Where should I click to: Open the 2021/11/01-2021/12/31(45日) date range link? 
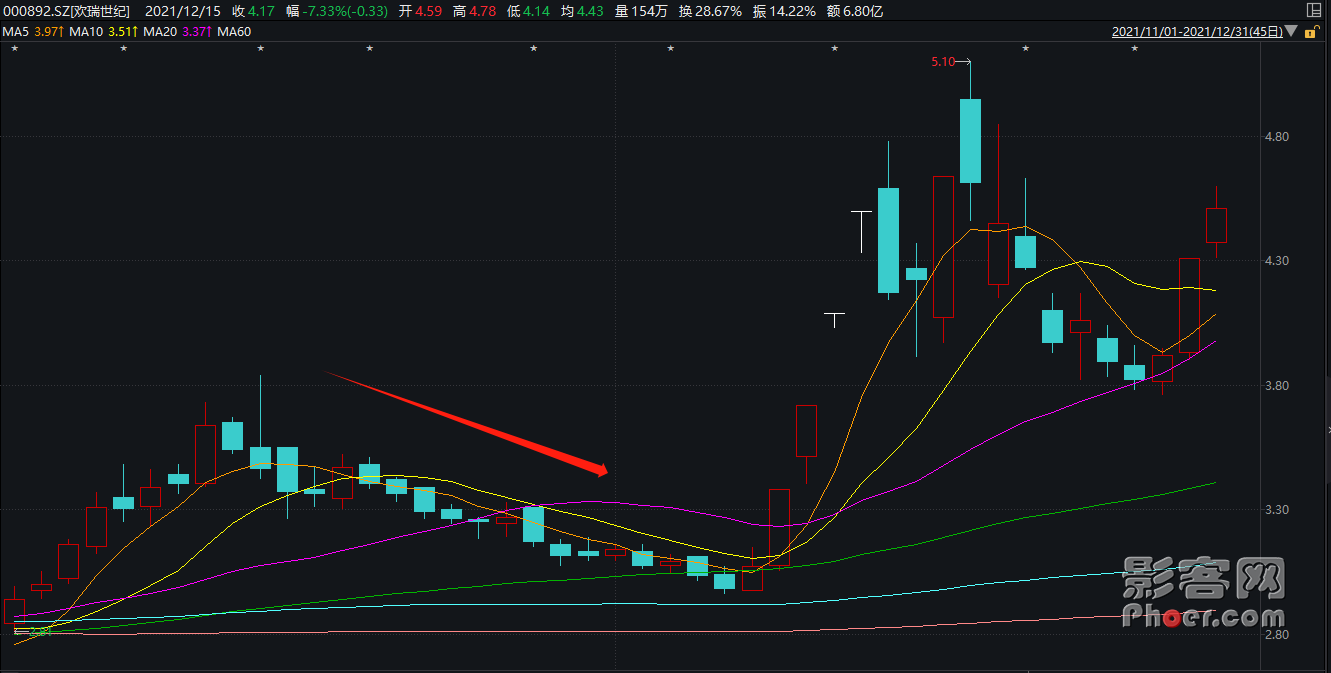click(x=1197, y=32)
